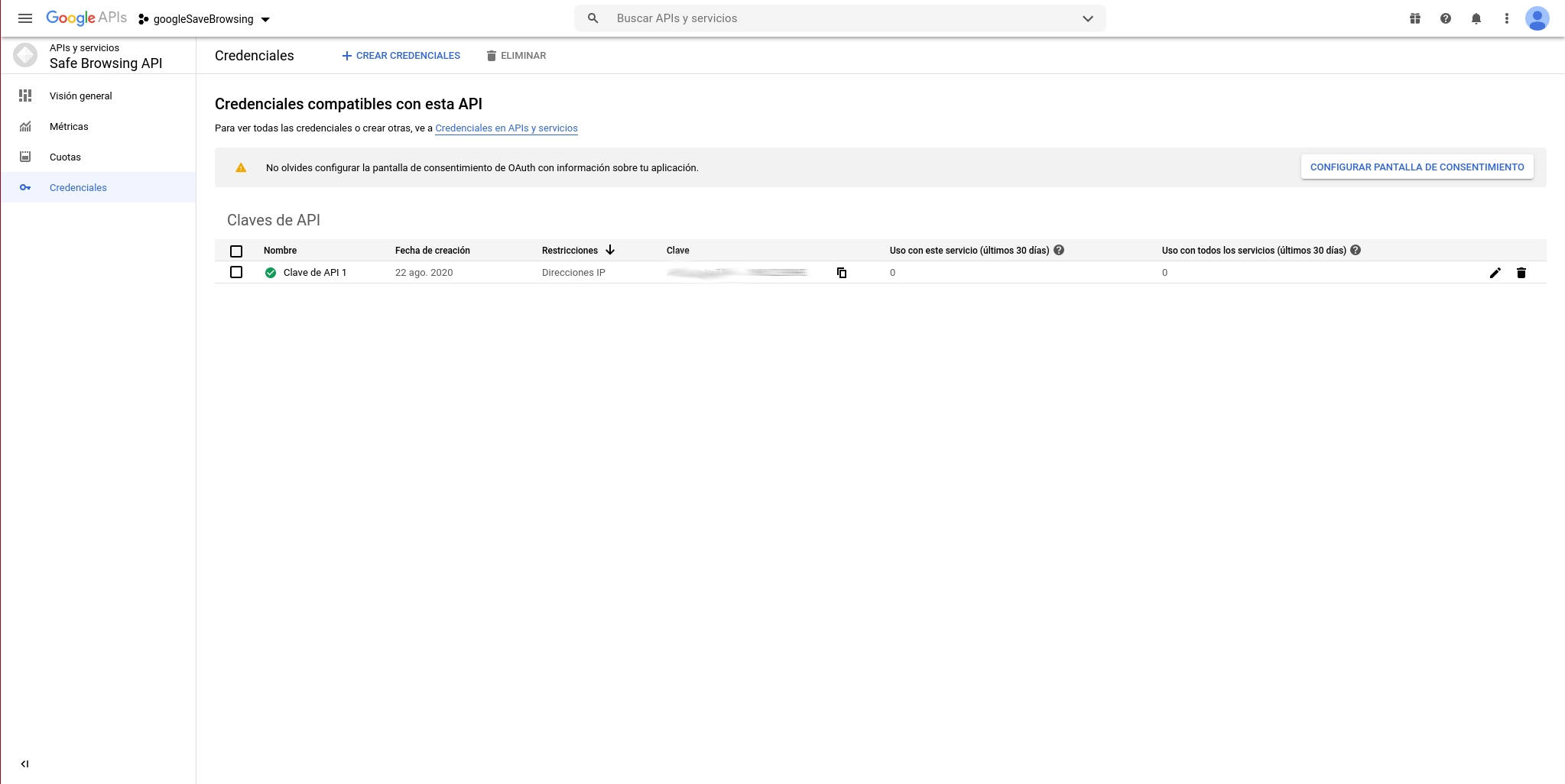Click the gift icon in top bar

pyautogui.click(x=1414, y=18)
